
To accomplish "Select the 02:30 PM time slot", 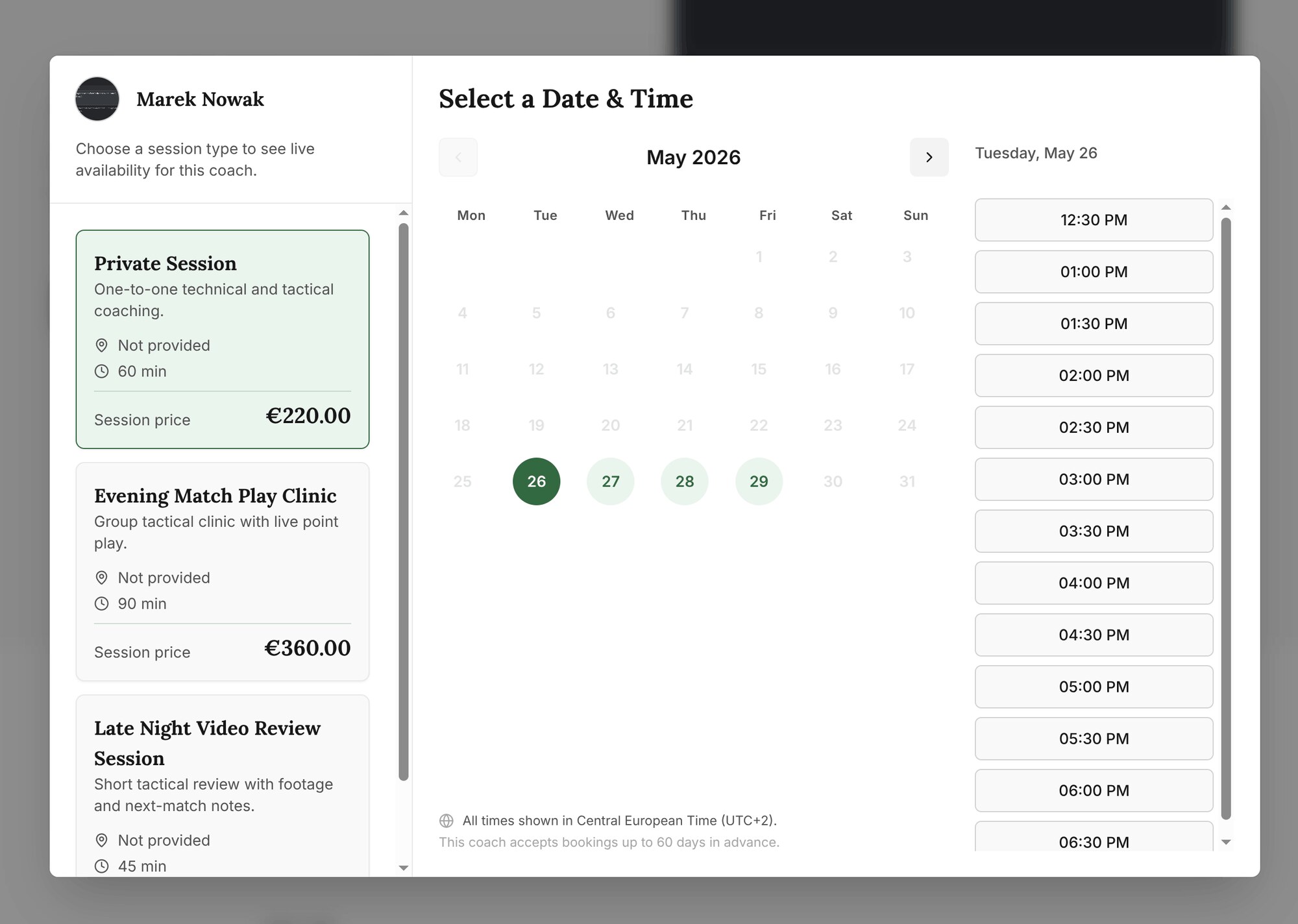I will [1094, 428].
